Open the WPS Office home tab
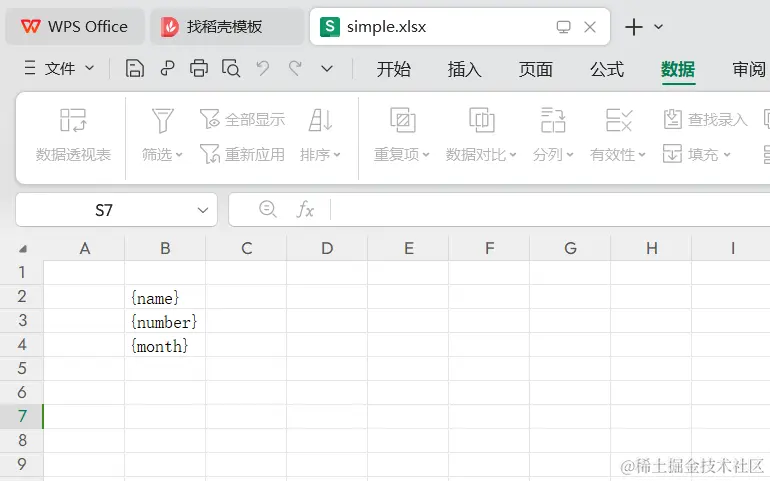Screen dimensions: 770x481 75,27
